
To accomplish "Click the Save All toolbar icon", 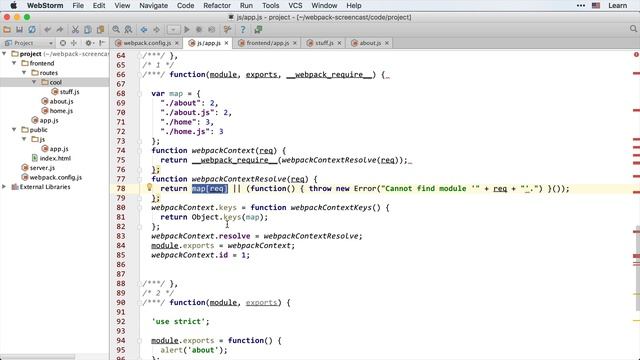I will (x=19, y=29).
